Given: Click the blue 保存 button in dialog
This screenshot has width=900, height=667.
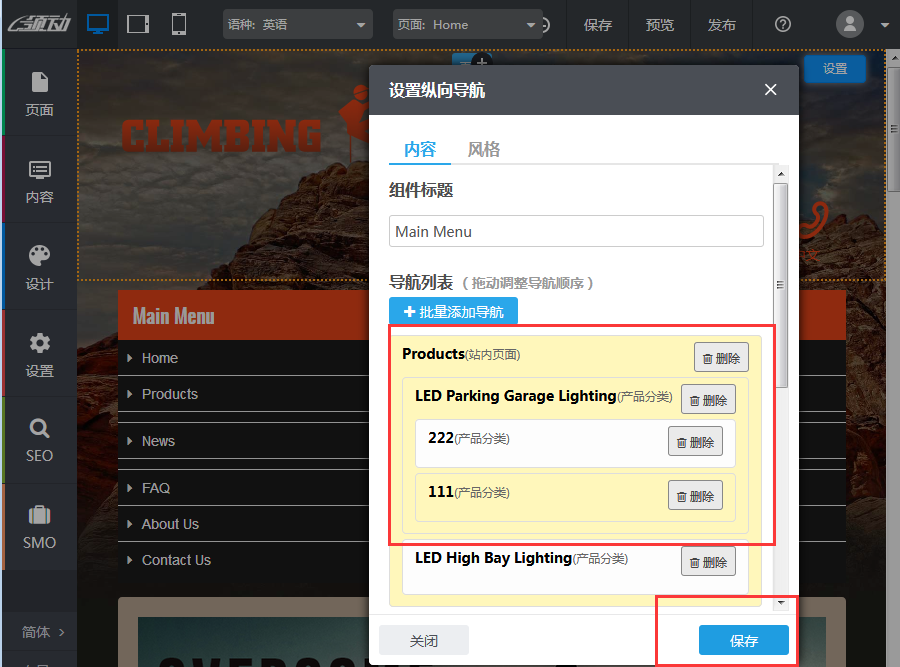Looking at the screenshot, I should coord(743,641).
